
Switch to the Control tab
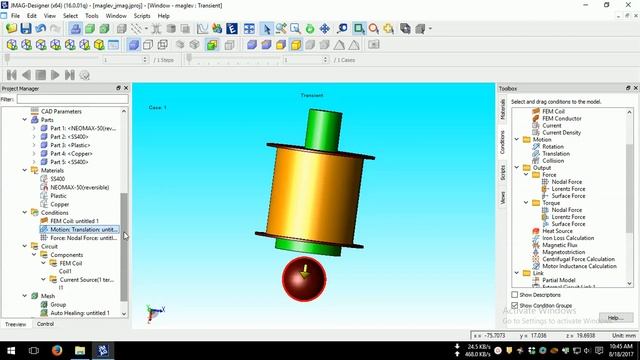point(45,324)
